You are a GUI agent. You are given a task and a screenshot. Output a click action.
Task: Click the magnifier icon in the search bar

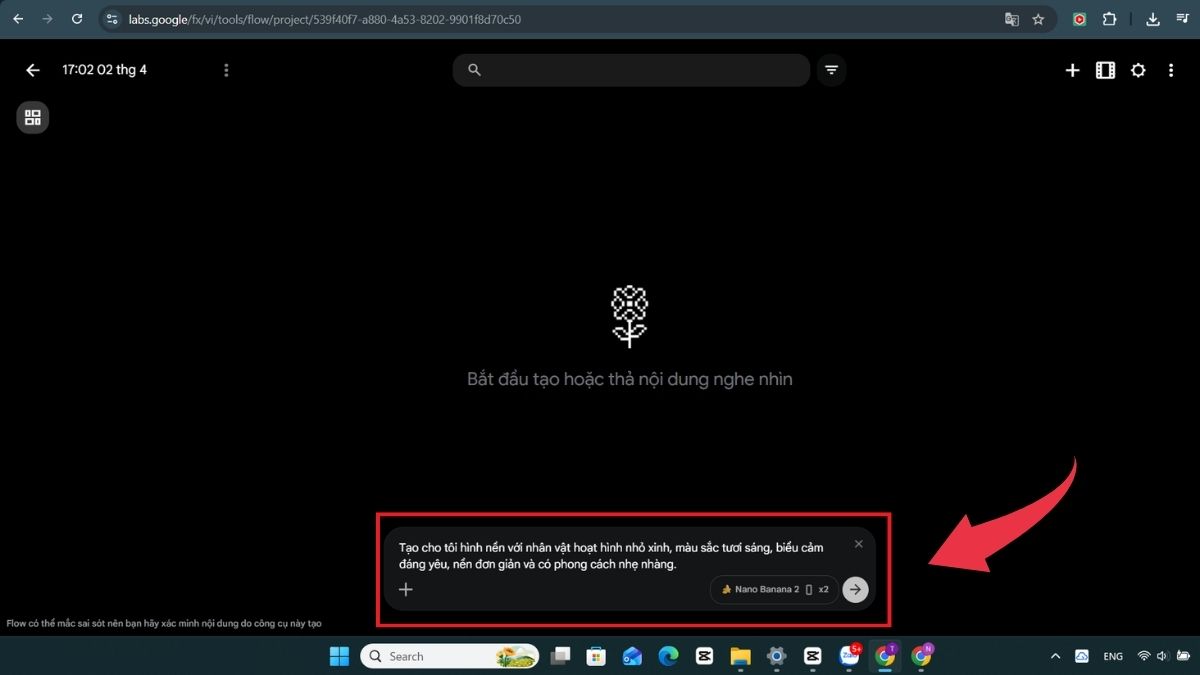pyautogui.click(x=472, y=70)
